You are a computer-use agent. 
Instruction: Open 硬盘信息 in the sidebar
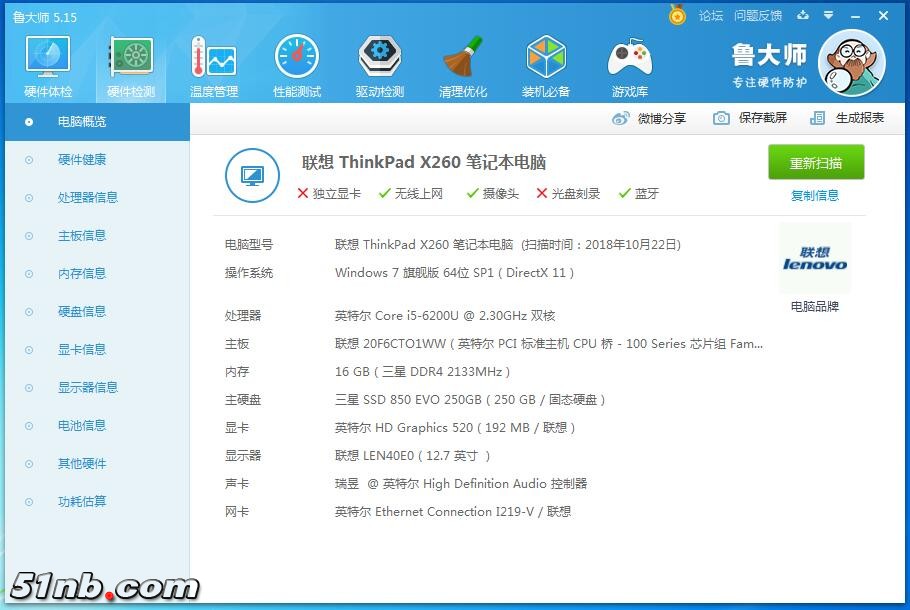[x=81, y=311]
